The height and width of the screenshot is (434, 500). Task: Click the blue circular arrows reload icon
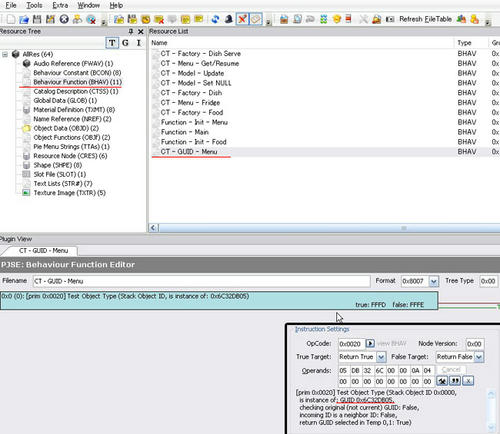(215, 19)
